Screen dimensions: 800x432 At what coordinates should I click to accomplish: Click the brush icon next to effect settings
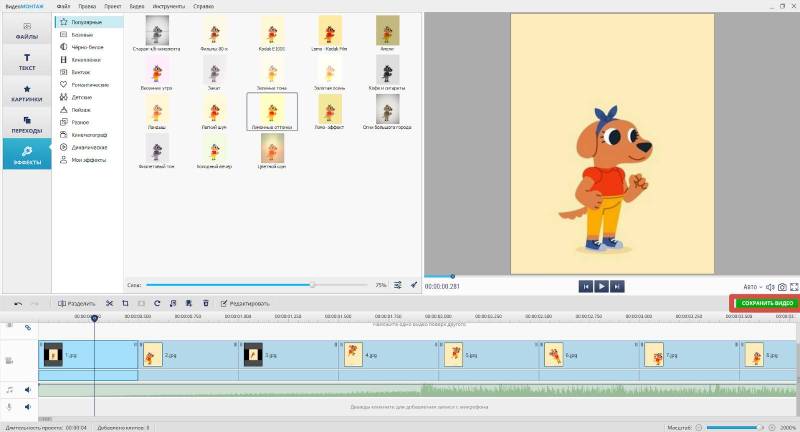tap(414, 285)
